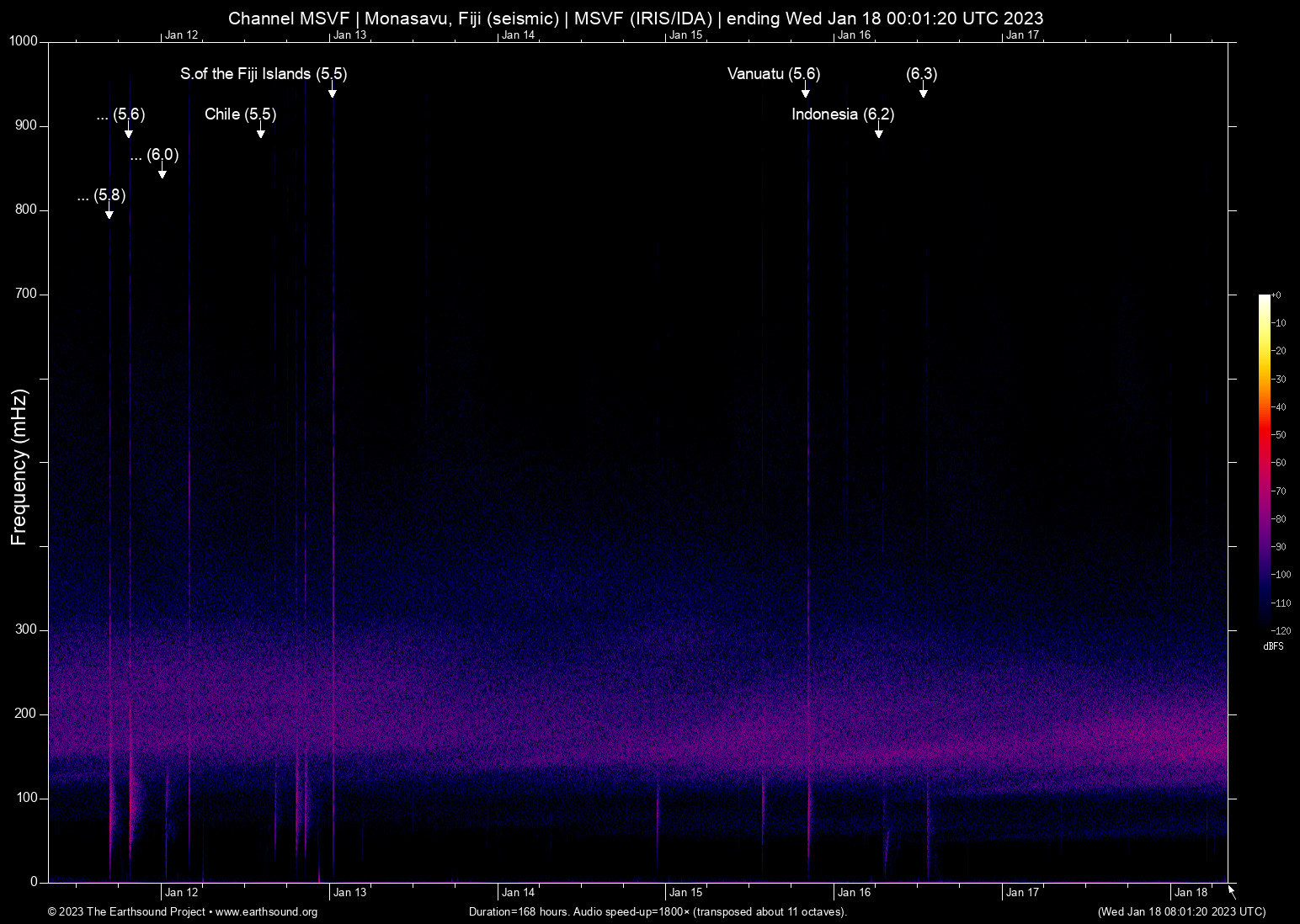This screenshot has height=924, width=1300.
Task: Click the ... (6.0) event marker
Action: click(162, 173)
